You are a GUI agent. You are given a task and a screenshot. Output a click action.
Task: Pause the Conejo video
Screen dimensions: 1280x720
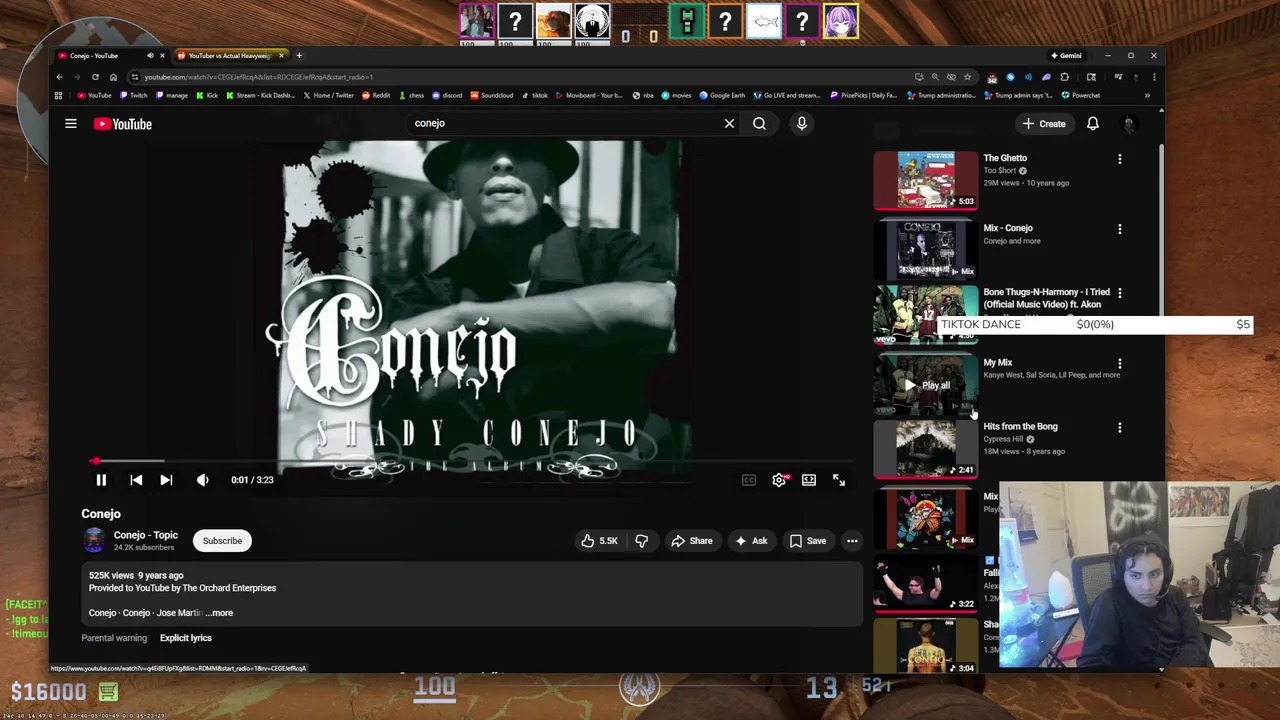pos(101,480)
